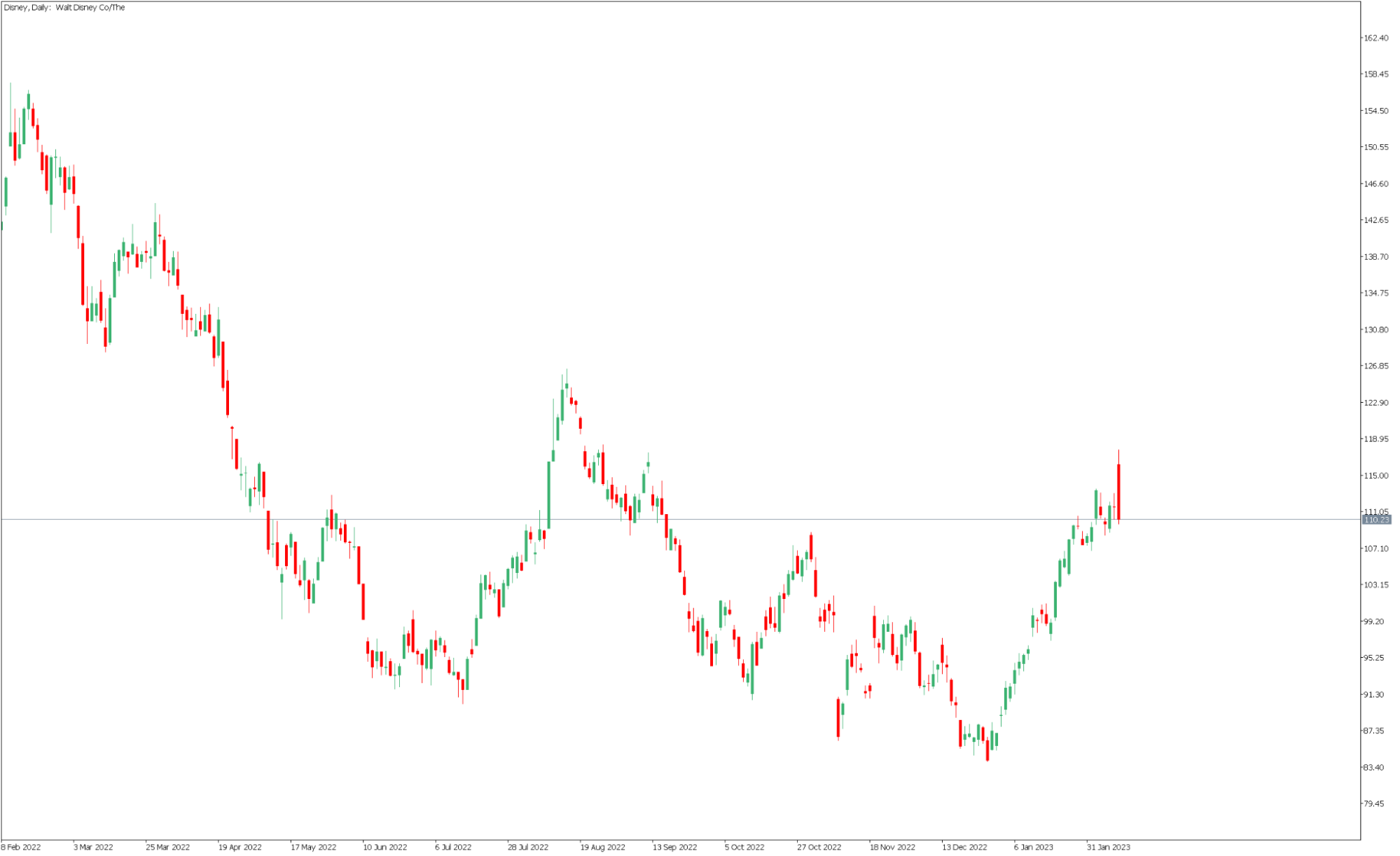Image resolution: width=1400 pixels, height=856 pixels.
Task: Click the price axis value 138.70
Action: 1375,256
